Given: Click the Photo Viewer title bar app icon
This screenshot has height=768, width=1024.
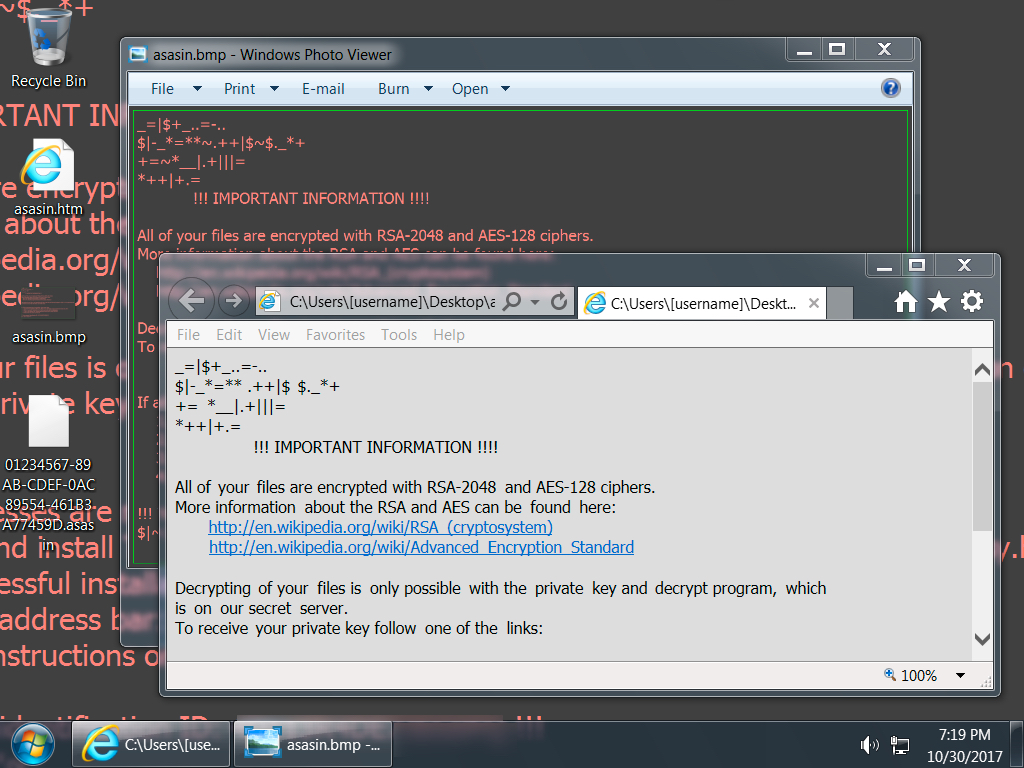Looking at the screenshot, I should [x=138, y=54].
